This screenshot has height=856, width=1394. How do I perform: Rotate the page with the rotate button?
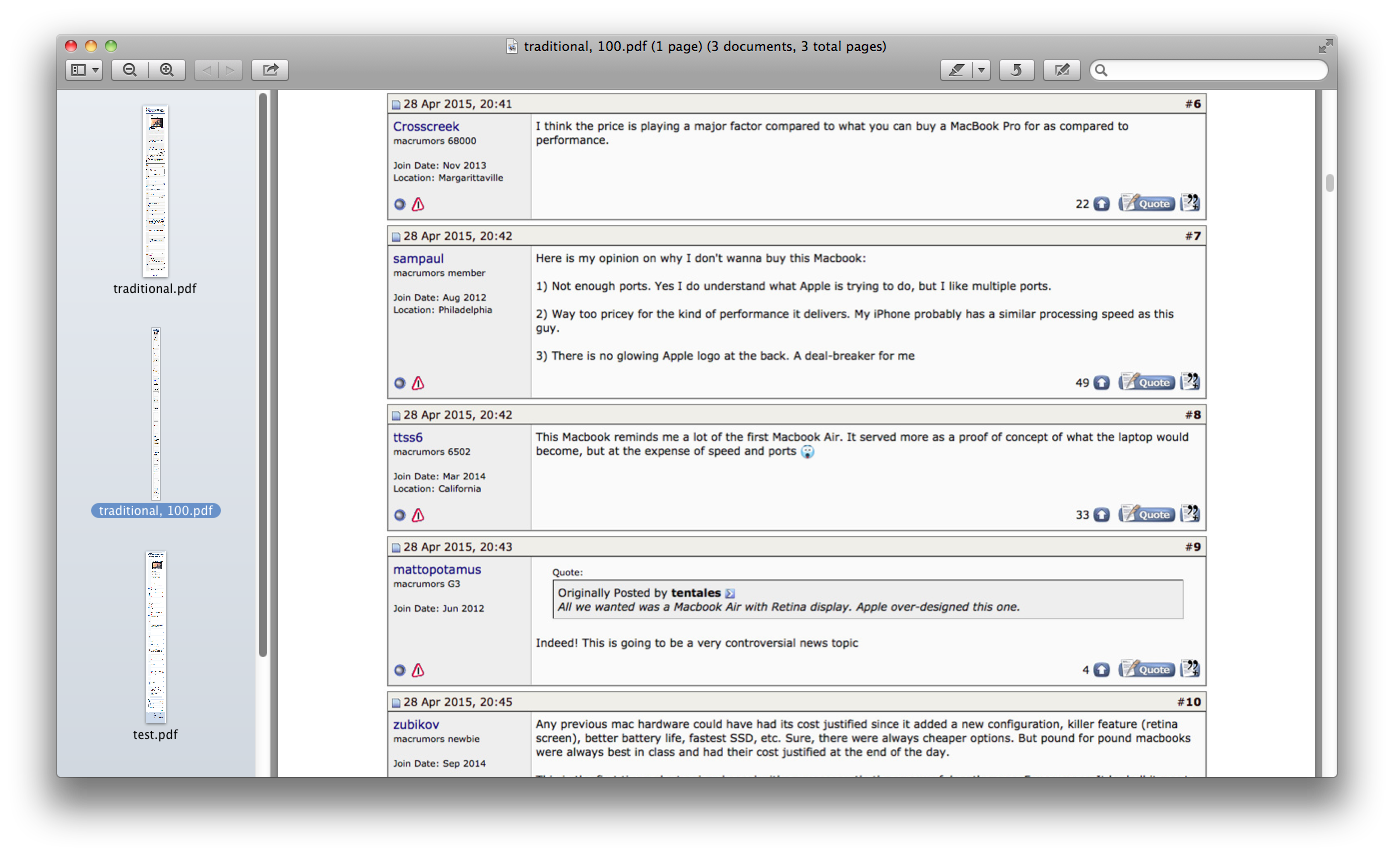coord(1017,70)
